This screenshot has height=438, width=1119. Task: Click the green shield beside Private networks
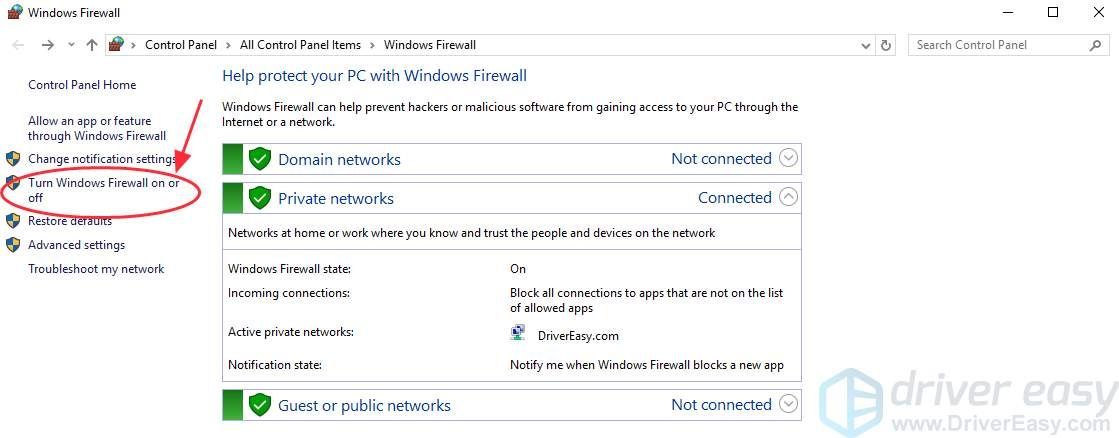pyautogui.click(x=260, y=198)
